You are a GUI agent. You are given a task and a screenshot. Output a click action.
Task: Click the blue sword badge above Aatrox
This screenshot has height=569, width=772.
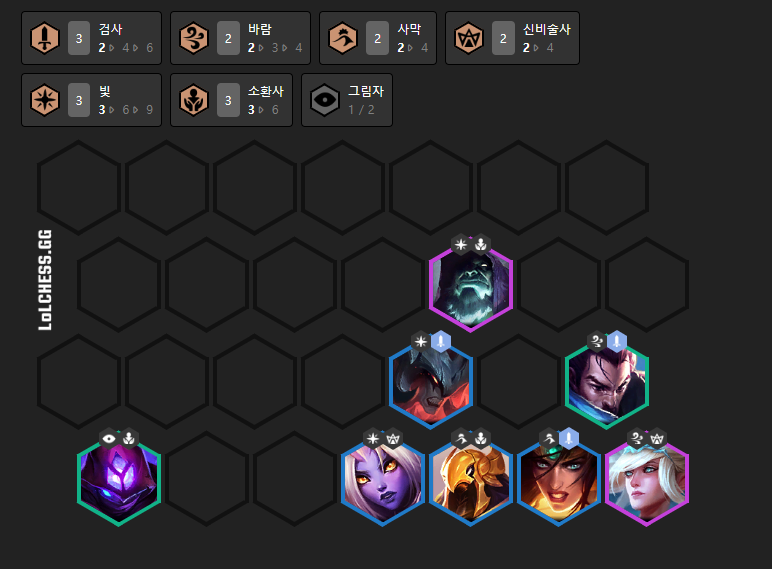441,341
